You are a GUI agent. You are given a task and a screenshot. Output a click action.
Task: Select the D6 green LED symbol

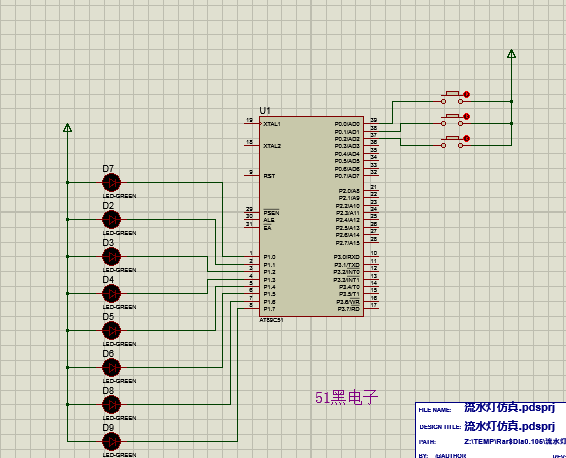(111, 367)
